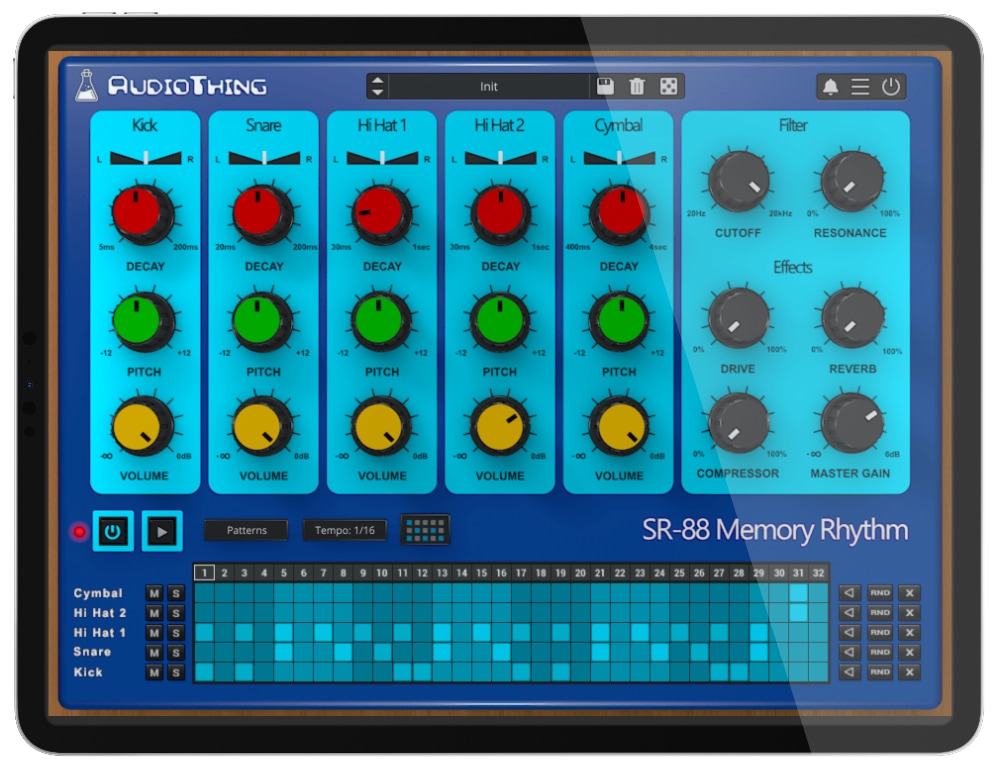
Task: Click the AudioThing flask logo
Action: (x=87, y=86)
